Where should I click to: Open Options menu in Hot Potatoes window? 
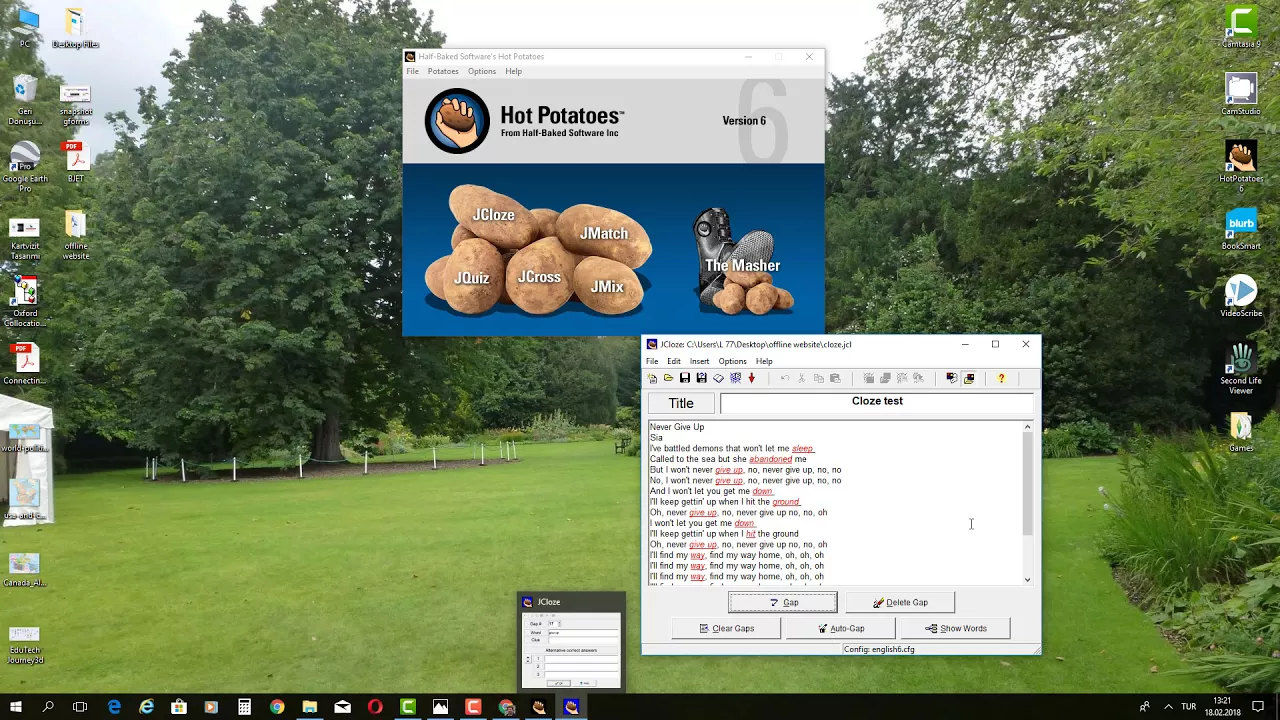click(x=481, y=71)
